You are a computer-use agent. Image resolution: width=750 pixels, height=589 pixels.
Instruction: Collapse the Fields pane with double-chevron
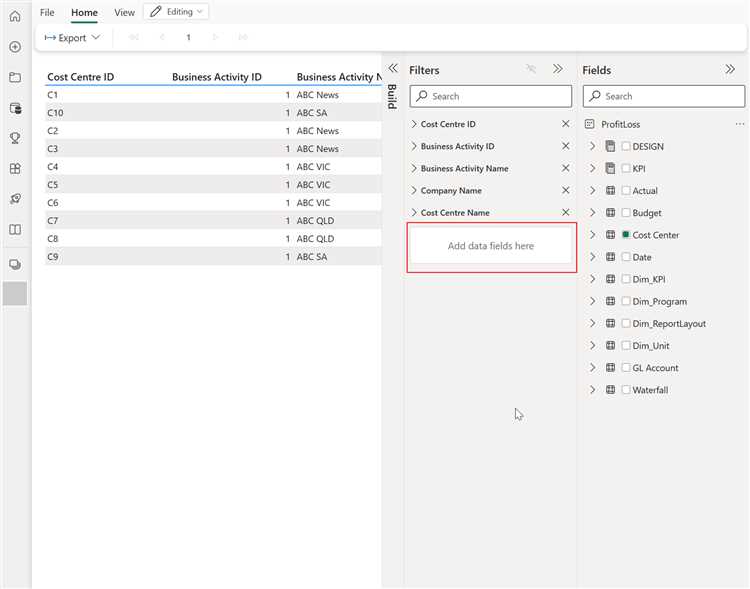730,69
